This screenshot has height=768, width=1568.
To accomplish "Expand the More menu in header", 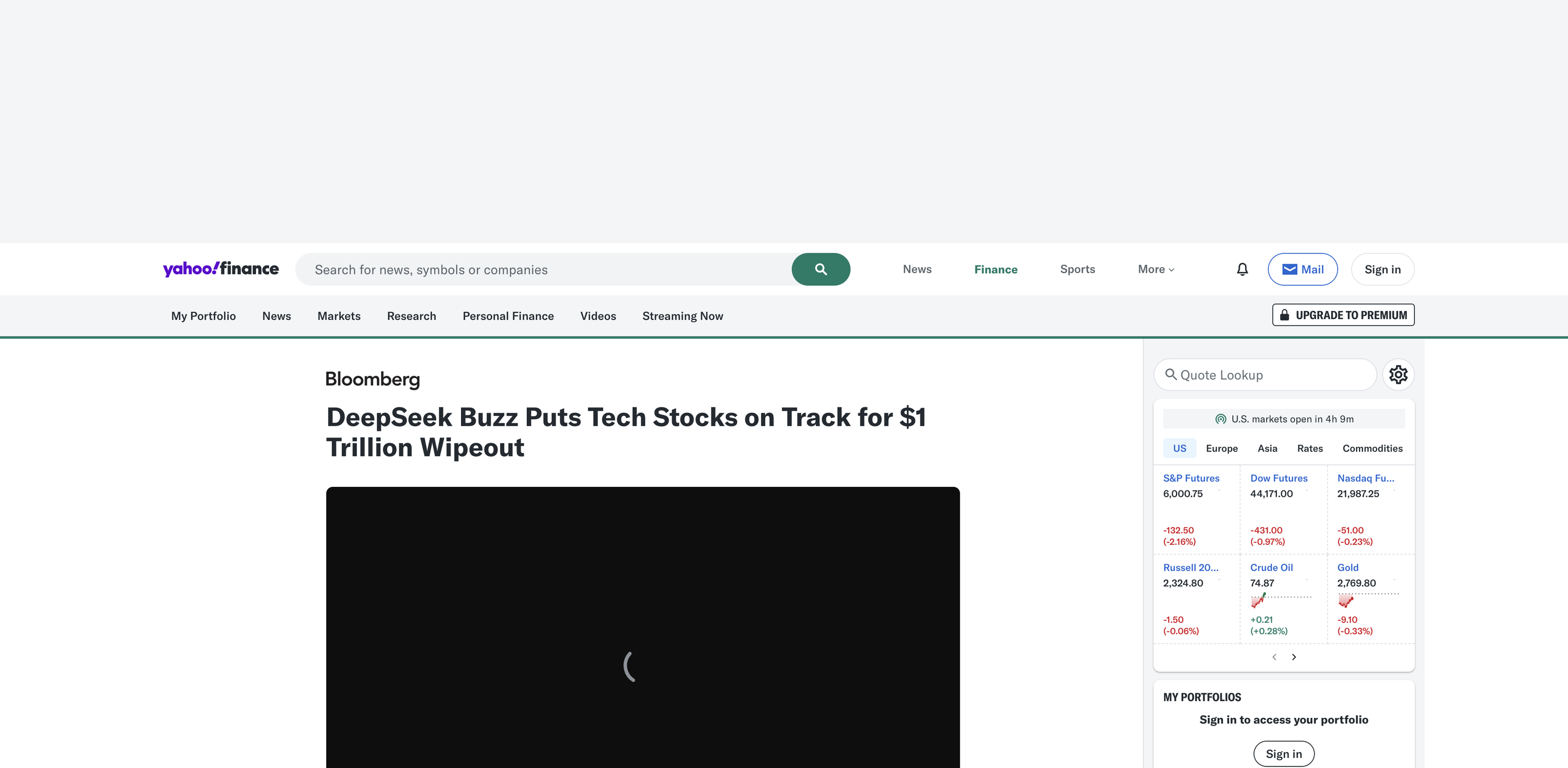I will click(x=1156, y=269).
